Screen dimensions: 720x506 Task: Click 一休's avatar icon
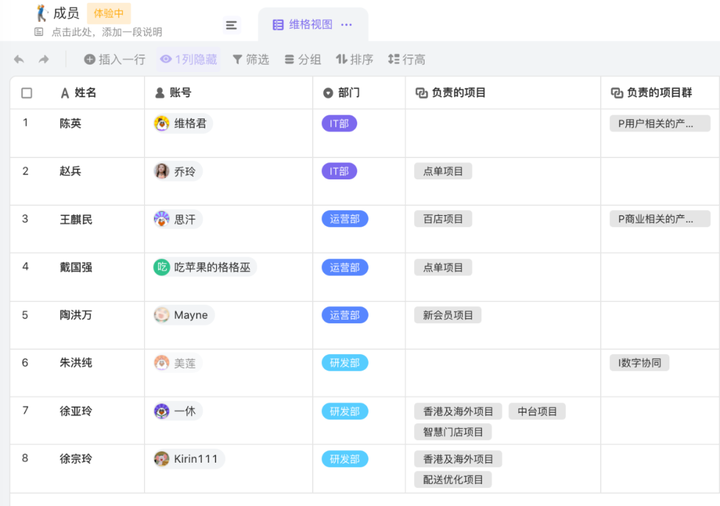tap(162, 411)
